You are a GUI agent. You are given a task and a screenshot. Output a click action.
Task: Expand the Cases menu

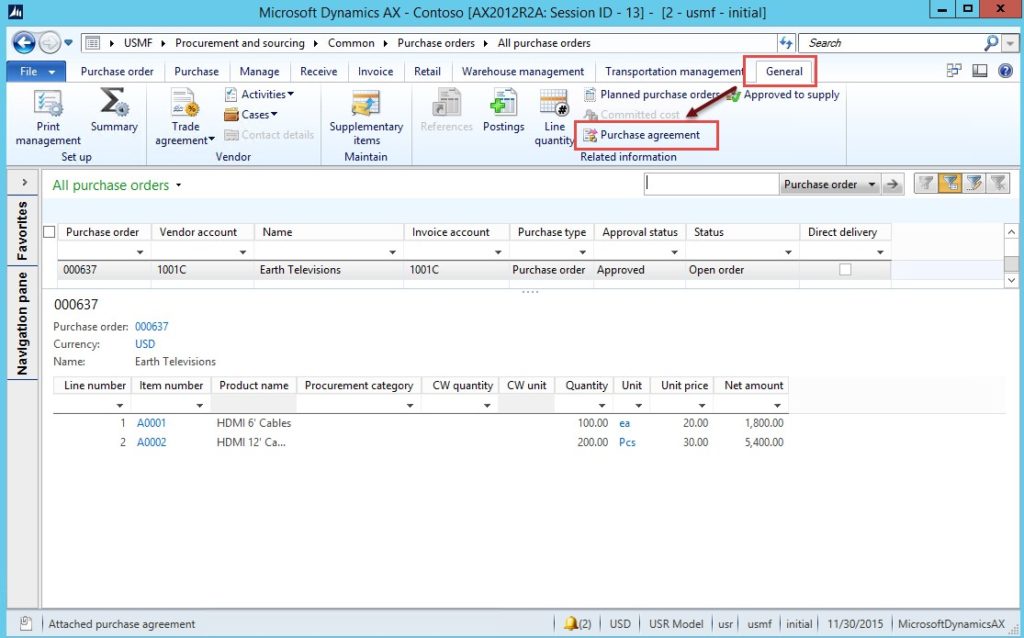[251, 115]
